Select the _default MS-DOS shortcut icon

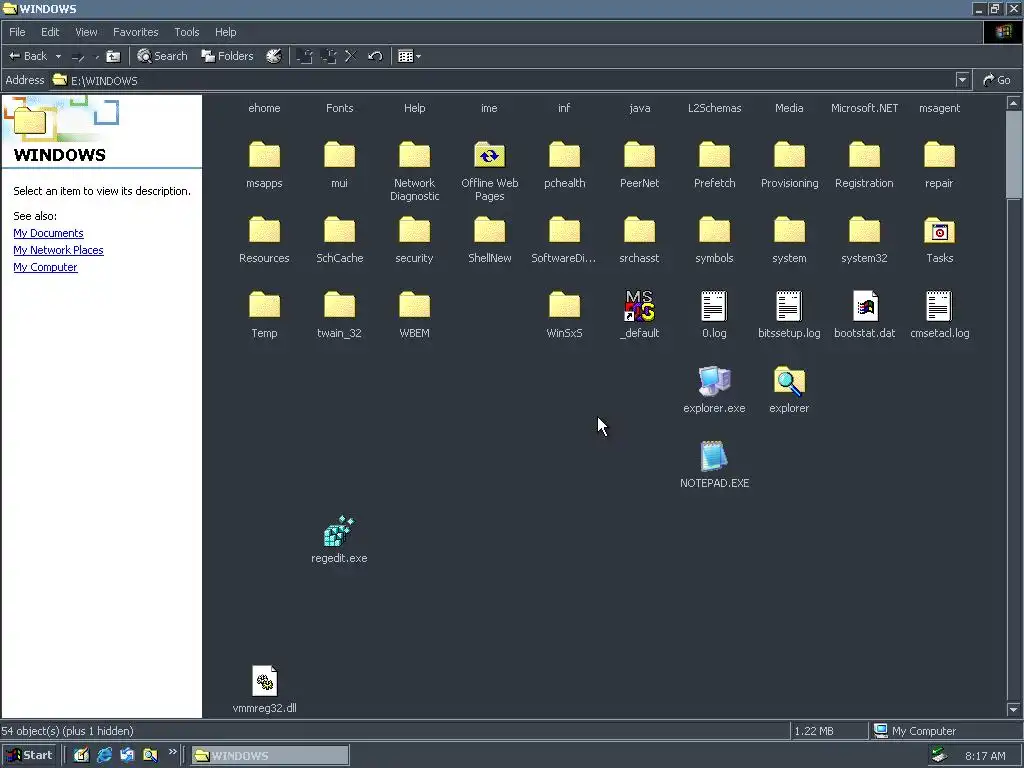pyautogui.click(x=639, y=306)
